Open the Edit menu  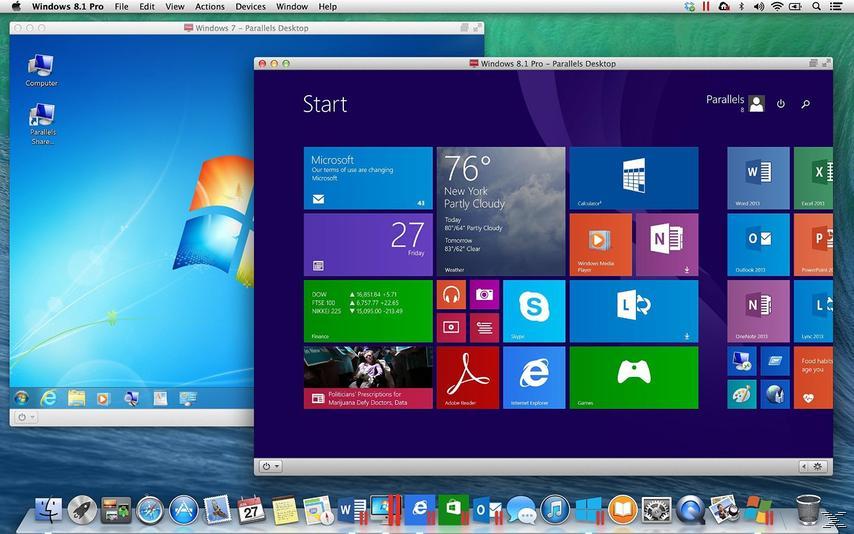[x=147, y=7]
